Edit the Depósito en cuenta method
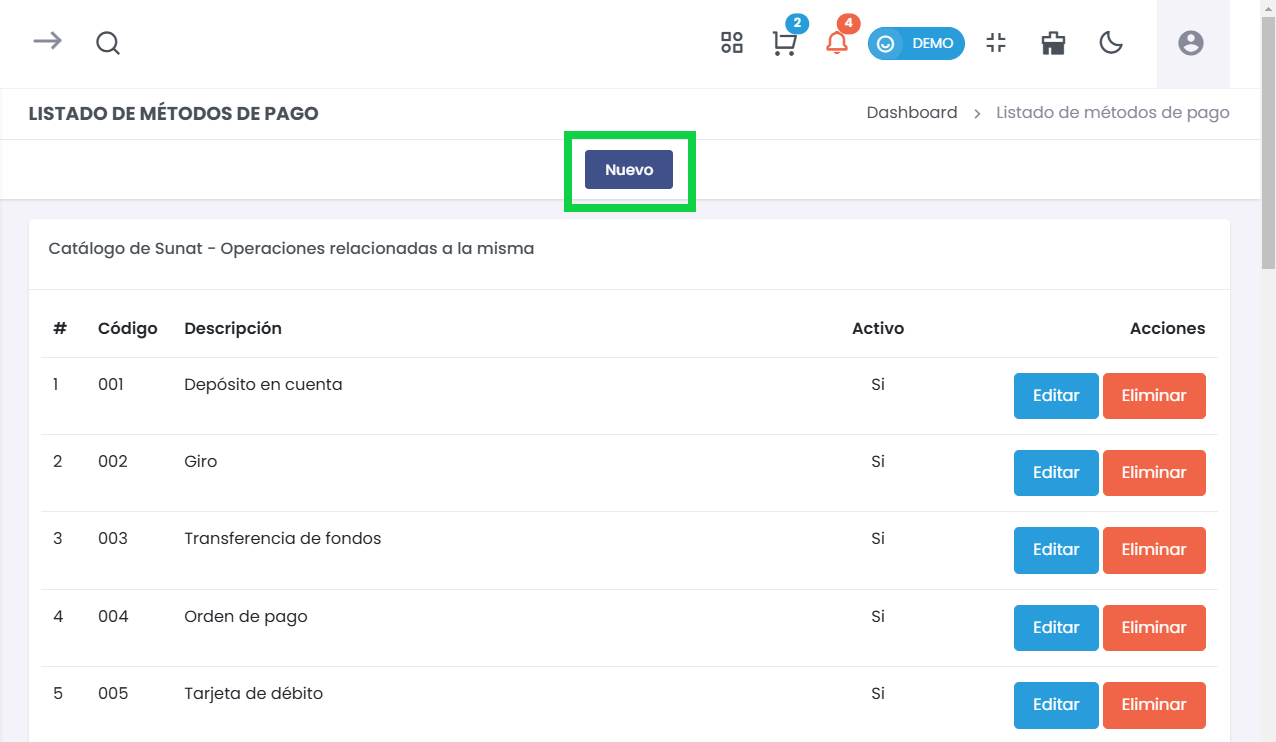This screenshot has height=742, width=1276. pos(1055,395)
